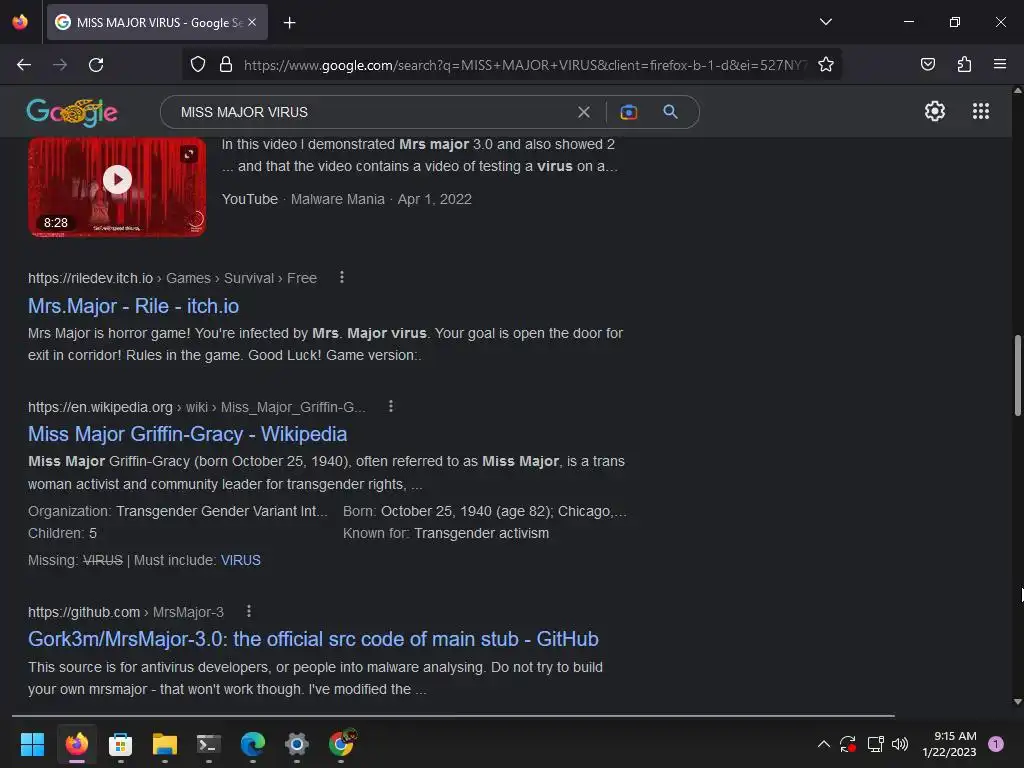The height and width of the screenshot is (768, 1024).
Task: Open Google quick settings gear
Action: (x=935, y=111)
